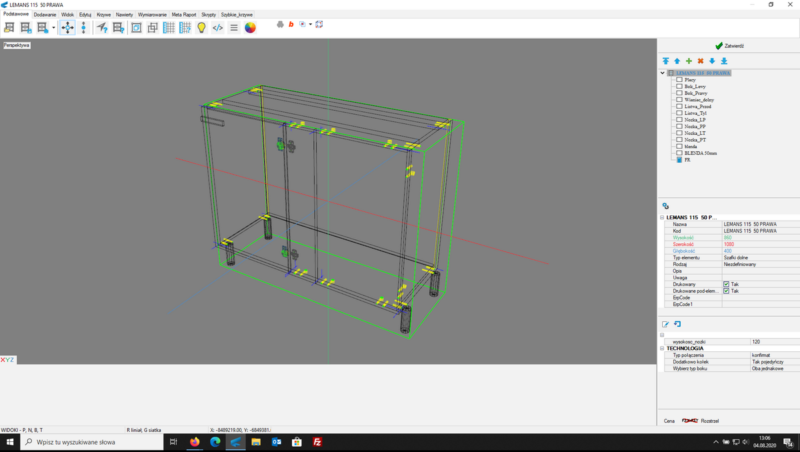
Task: Click the orange X delete icon
Action: (700, 61)
